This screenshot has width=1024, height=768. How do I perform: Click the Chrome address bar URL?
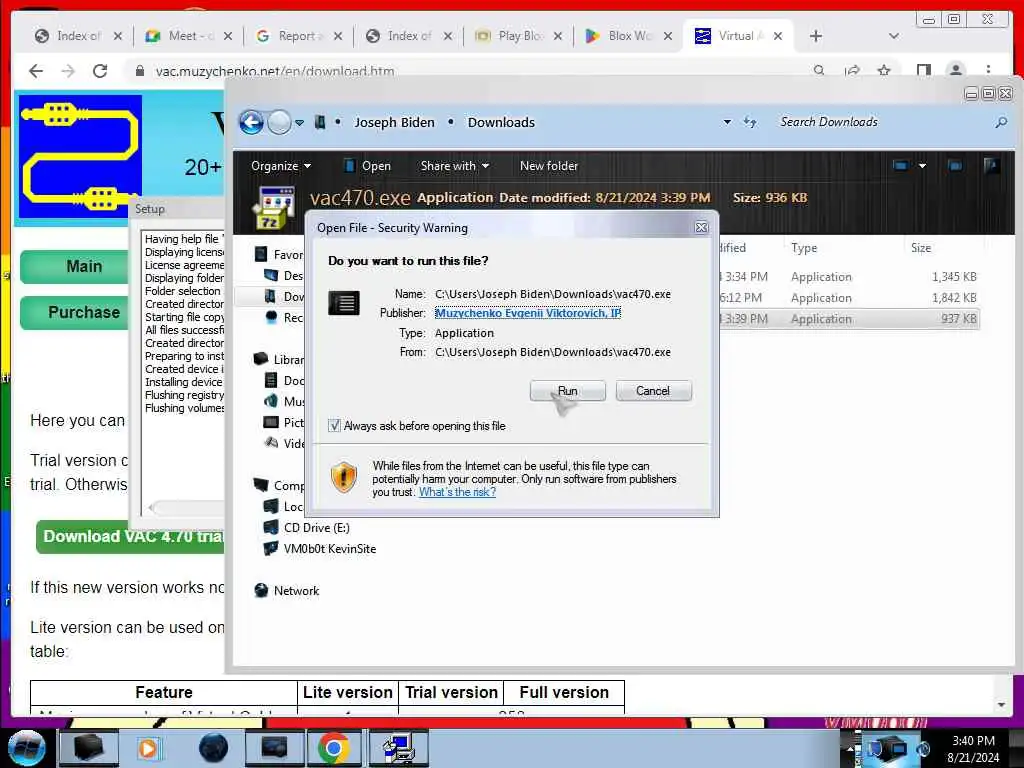tap(274, 71)
